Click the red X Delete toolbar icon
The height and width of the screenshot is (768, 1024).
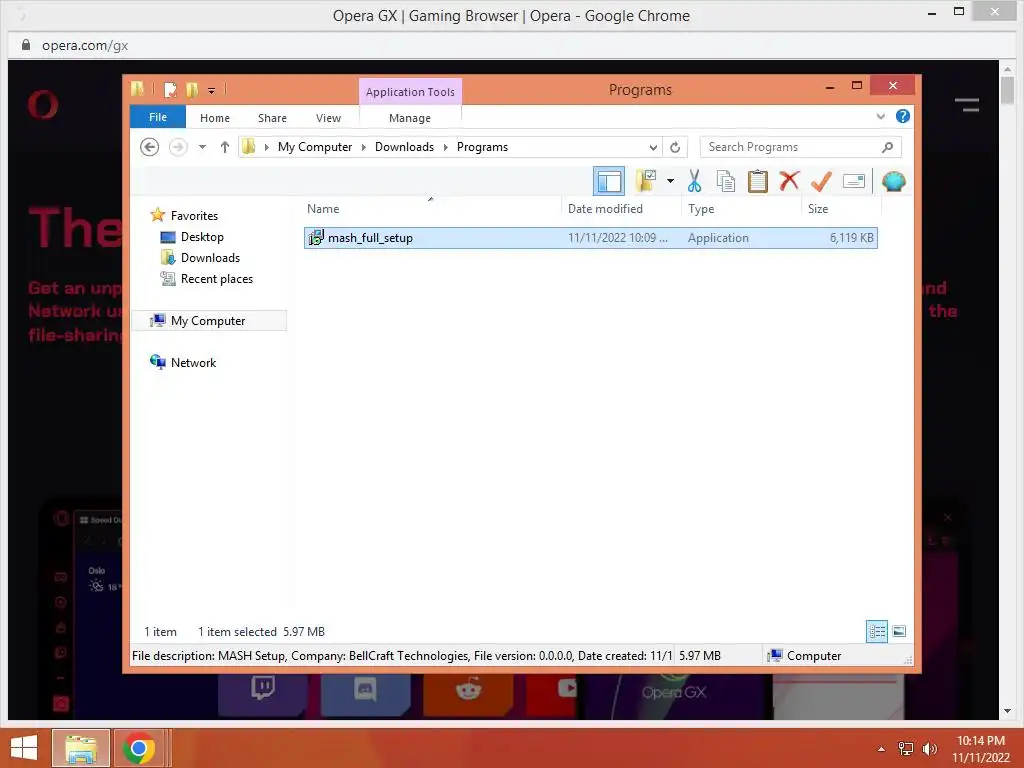(789, 180)
